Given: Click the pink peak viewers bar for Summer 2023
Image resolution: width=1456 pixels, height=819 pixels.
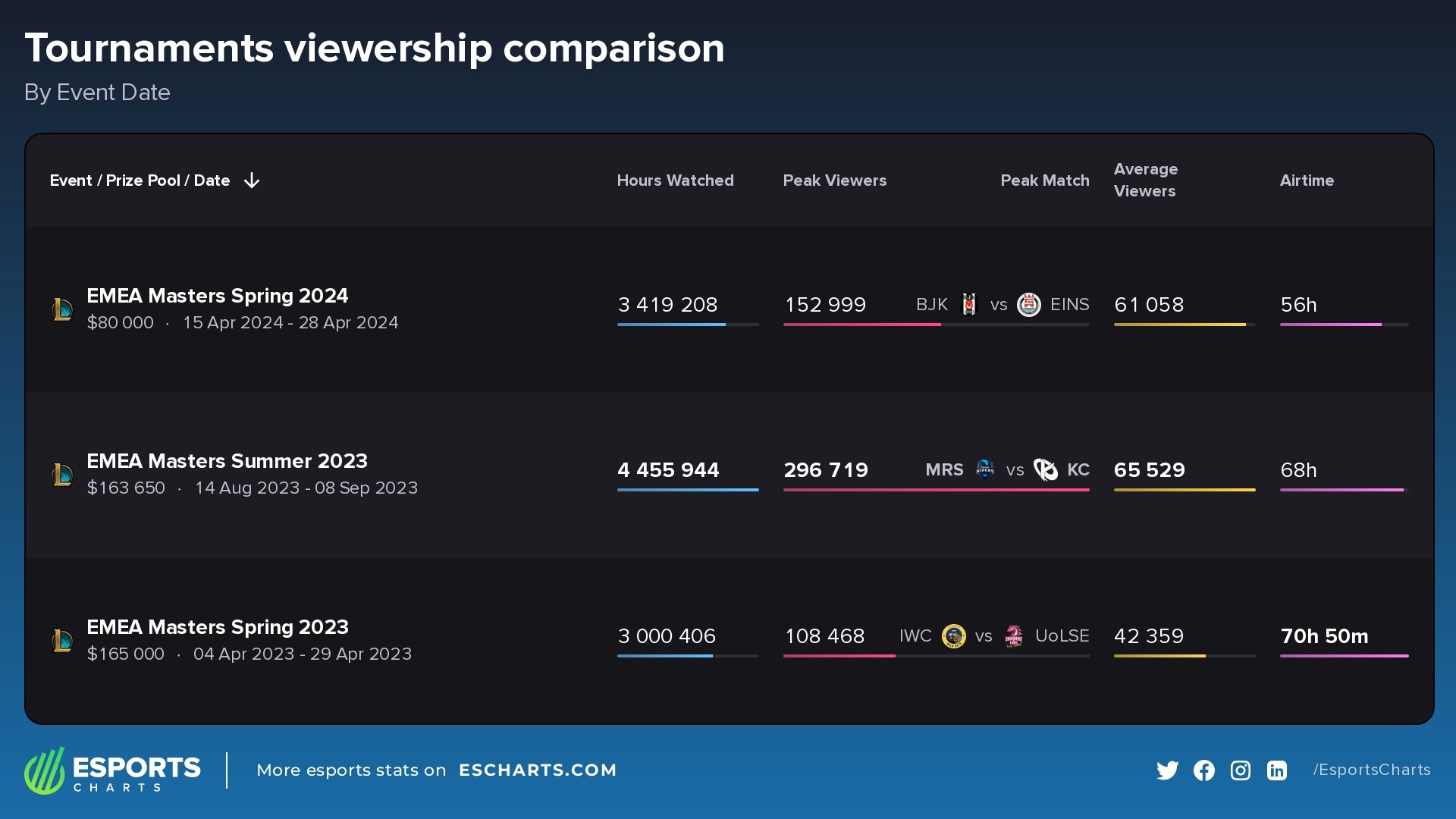Looking at the screenshot, I should click(936, 489).
